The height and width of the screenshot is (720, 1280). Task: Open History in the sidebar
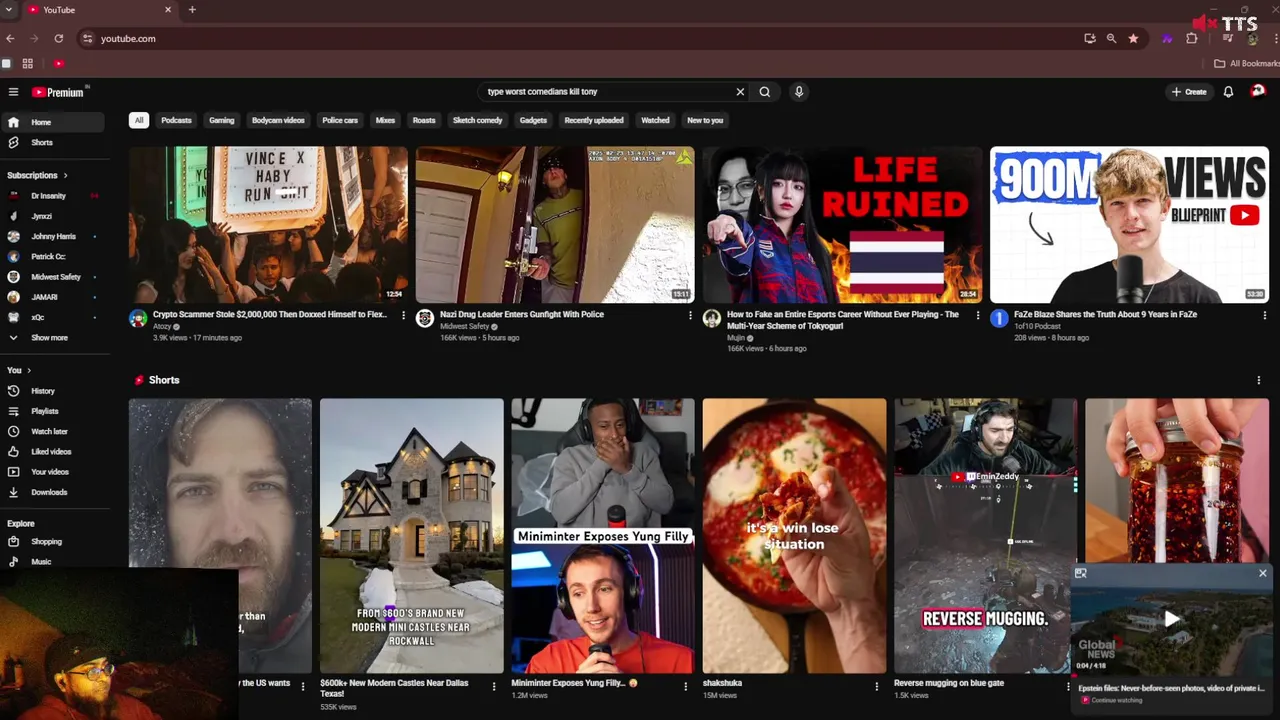click(52, 391)
